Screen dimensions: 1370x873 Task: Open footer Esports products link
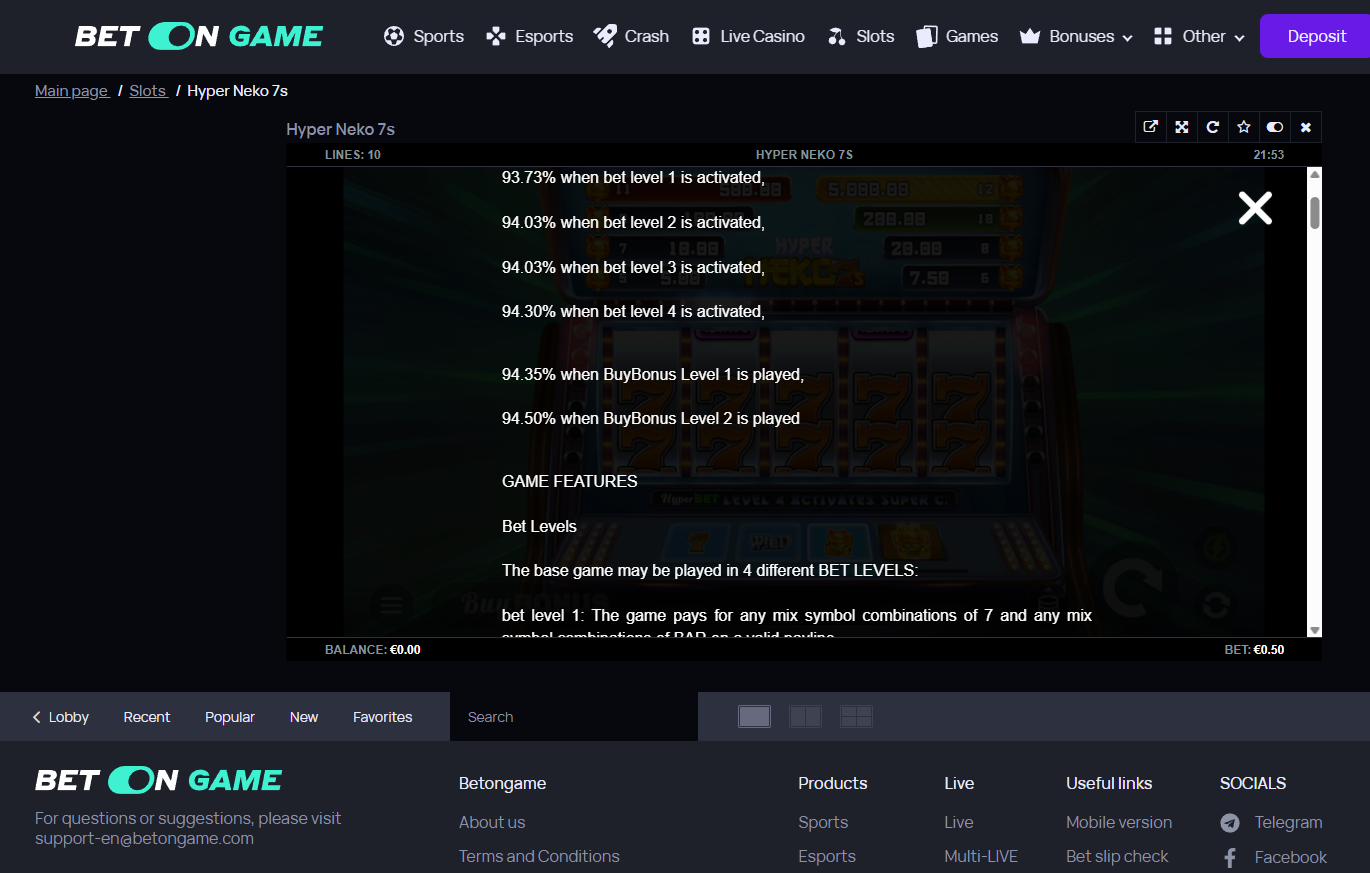point(827,856)
